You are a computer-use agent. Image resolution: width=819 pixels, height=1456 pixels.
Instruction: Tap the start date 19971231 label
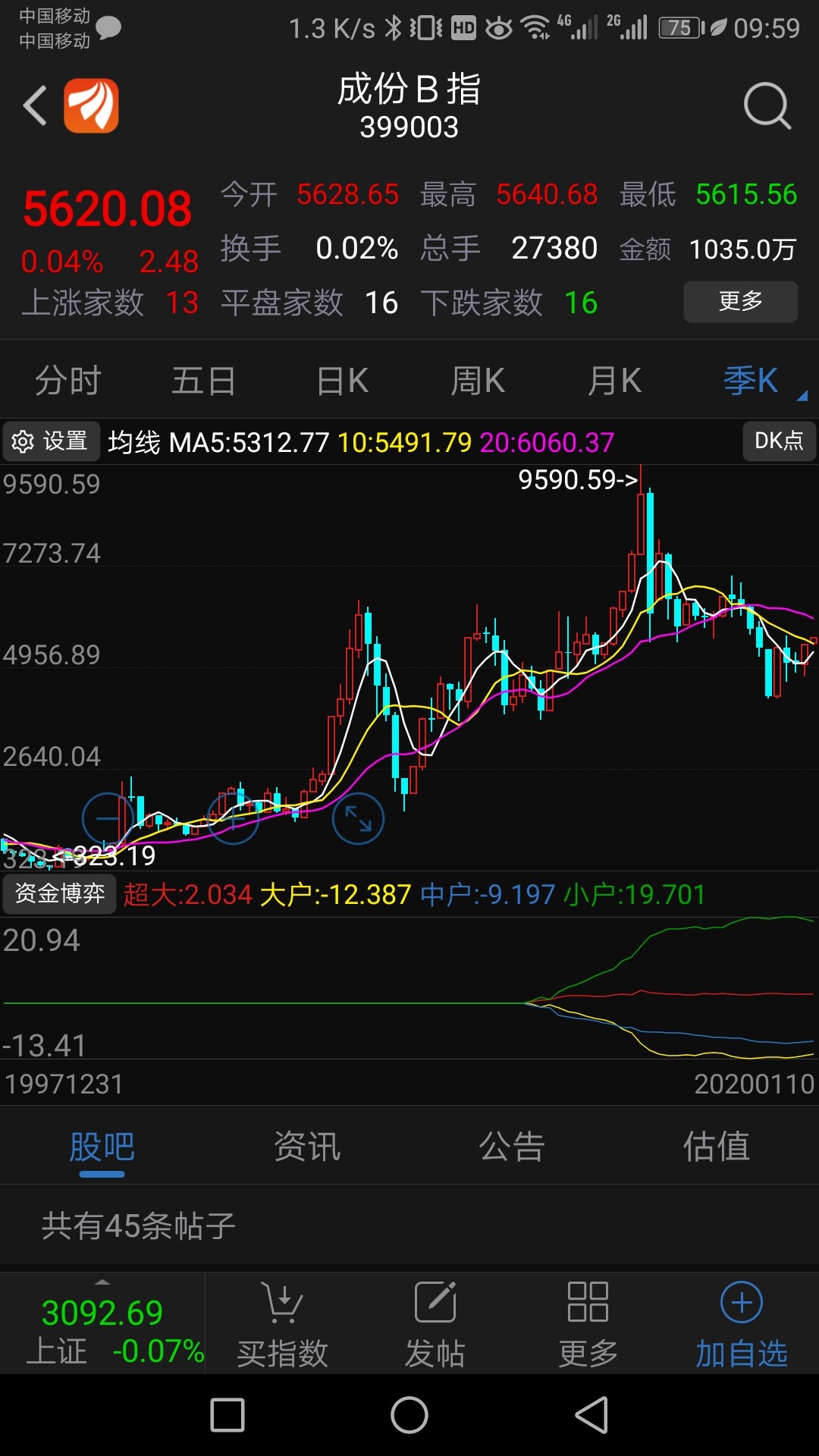point(64,1084)
